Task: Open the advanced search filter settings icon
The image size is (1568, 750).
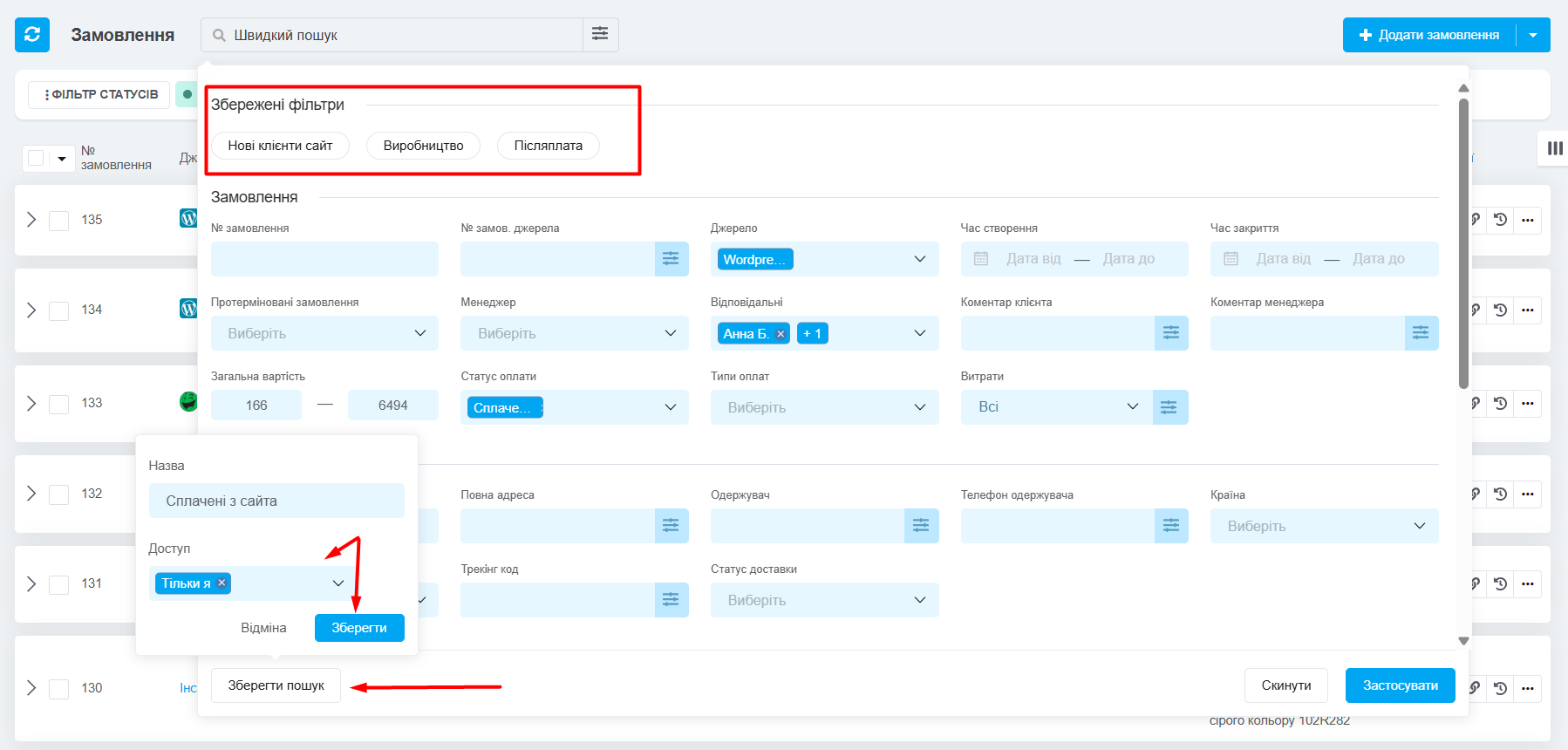Action: click(600, 34)
